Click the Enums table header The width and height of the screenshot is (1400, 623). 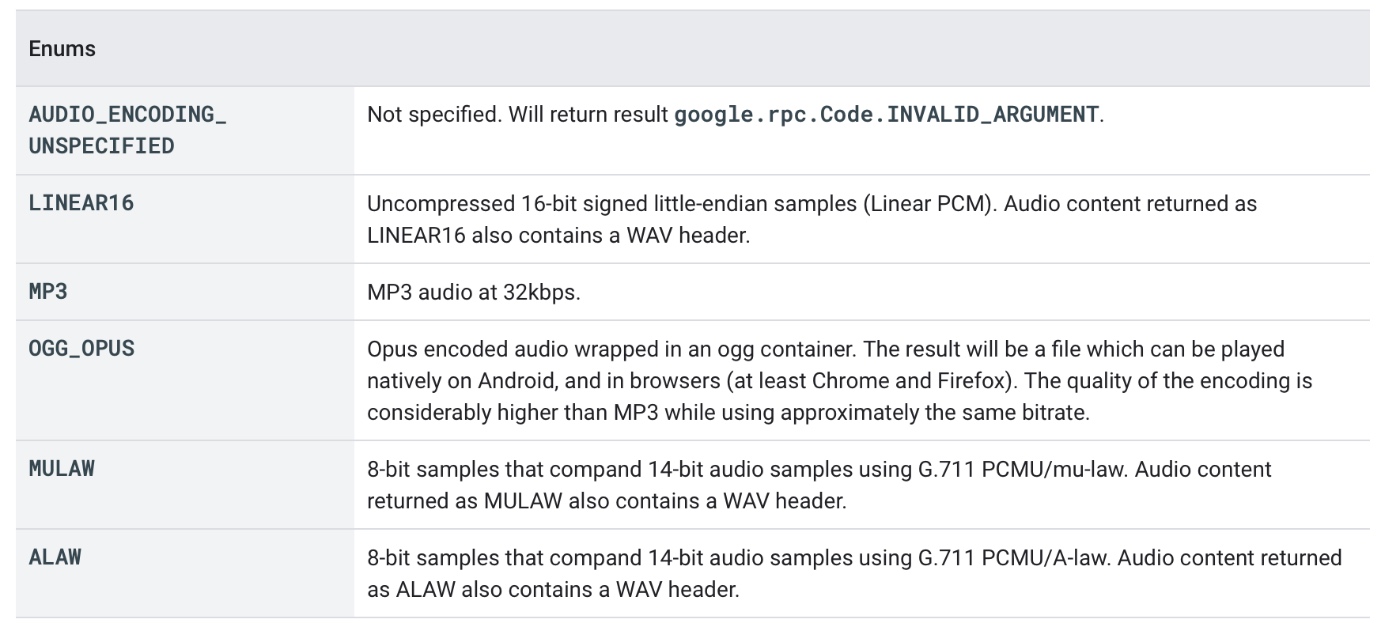pyautogui.click(x=62, y=49)
